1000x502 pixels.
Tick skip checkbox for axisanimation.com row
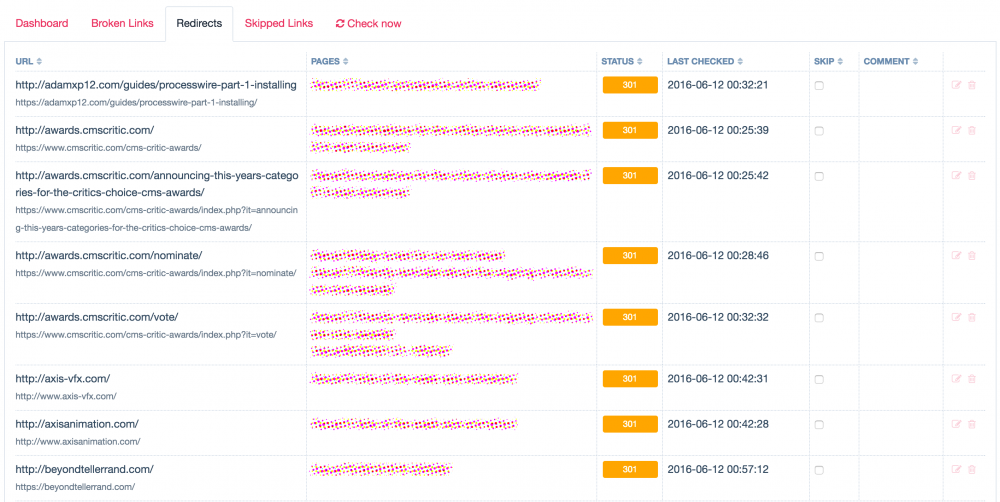click(x=819, y=425)
